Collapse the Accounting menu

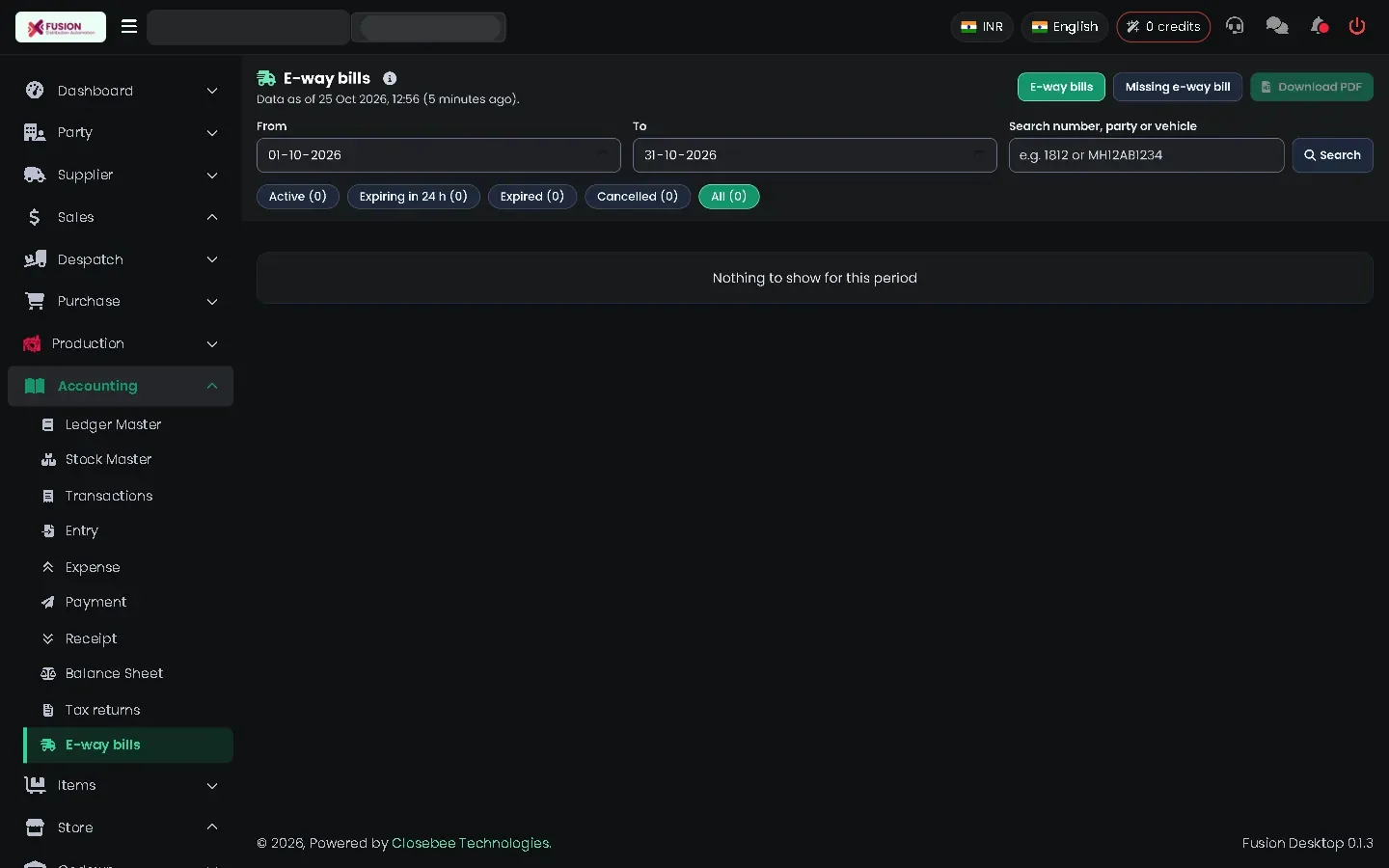121,386
